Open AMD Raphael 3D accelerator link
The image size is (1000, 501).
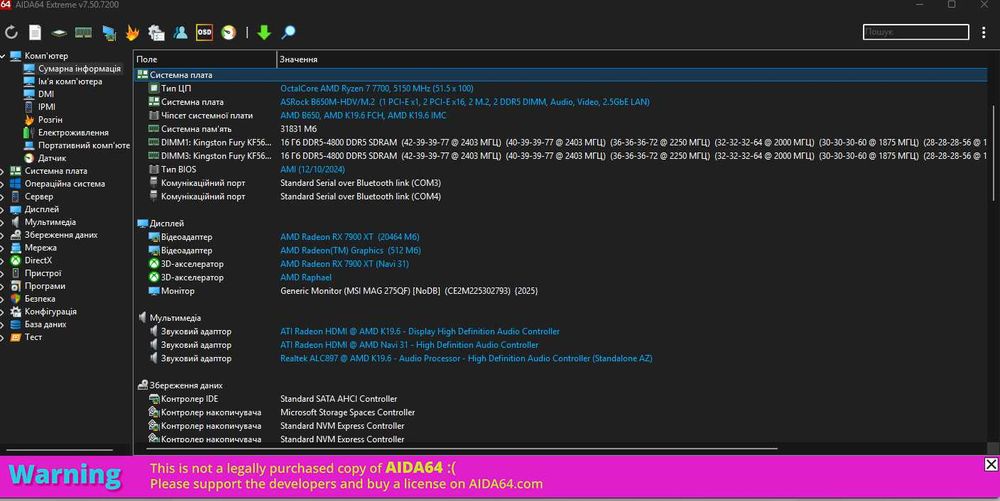[x=305, y=277]
